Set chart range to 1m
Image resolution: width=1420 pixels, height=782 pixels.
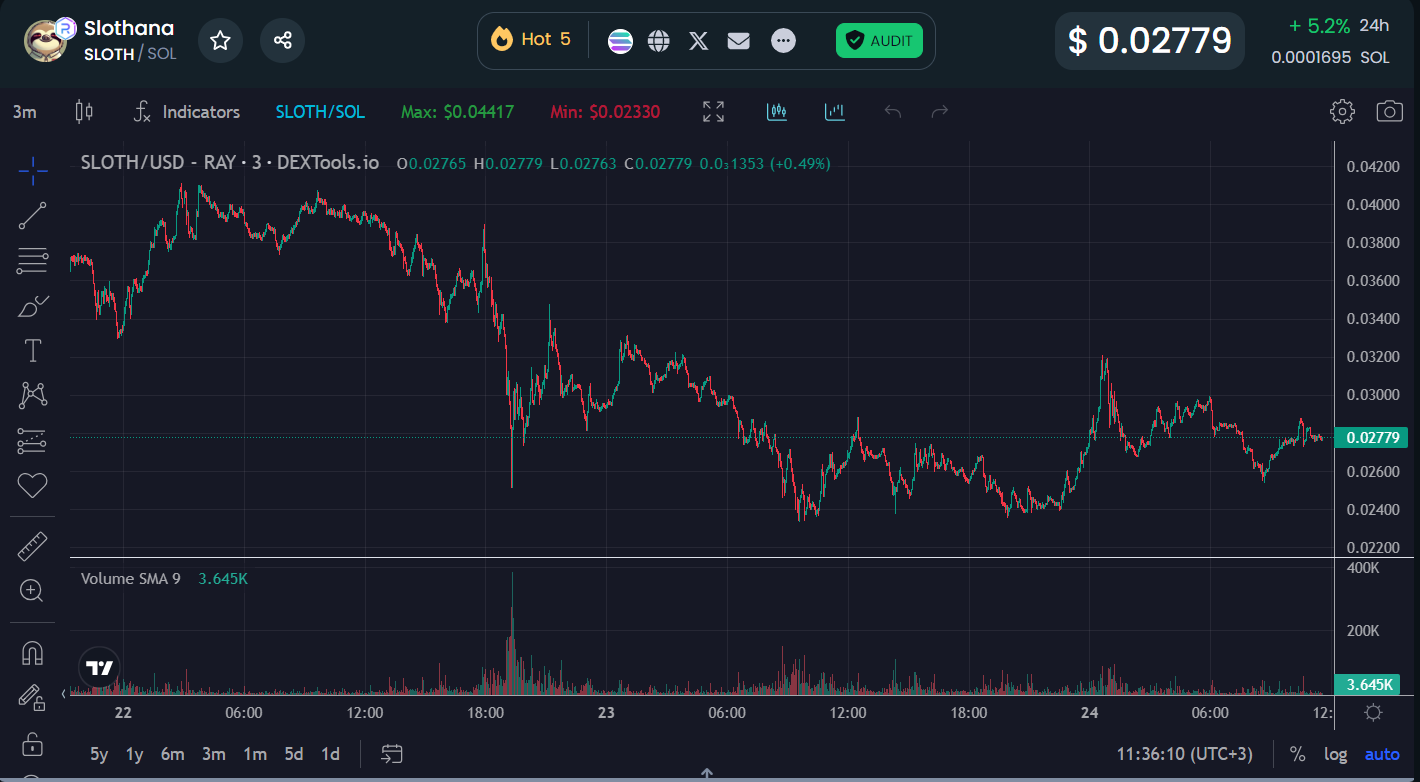click(x=255, y=754)
